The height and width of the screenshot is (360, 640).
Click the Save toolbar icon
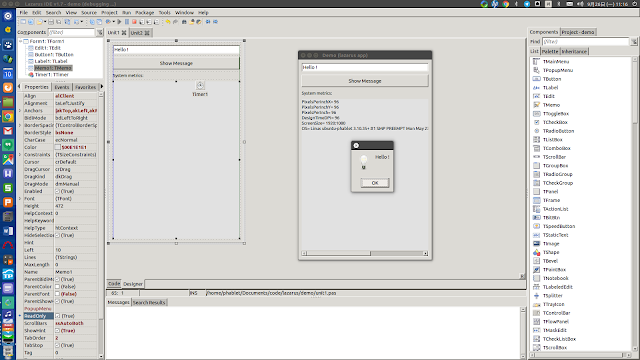[x=51, y=22]
